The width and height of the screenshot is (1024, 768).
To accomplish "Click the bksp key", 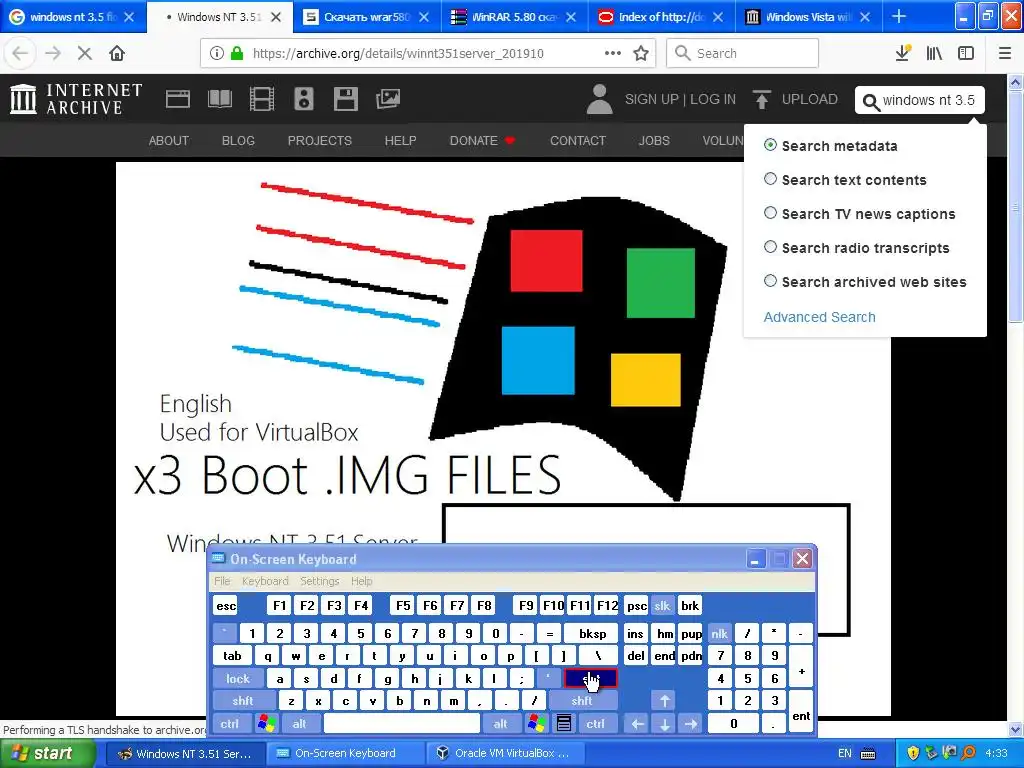I will tap(592, 633).
